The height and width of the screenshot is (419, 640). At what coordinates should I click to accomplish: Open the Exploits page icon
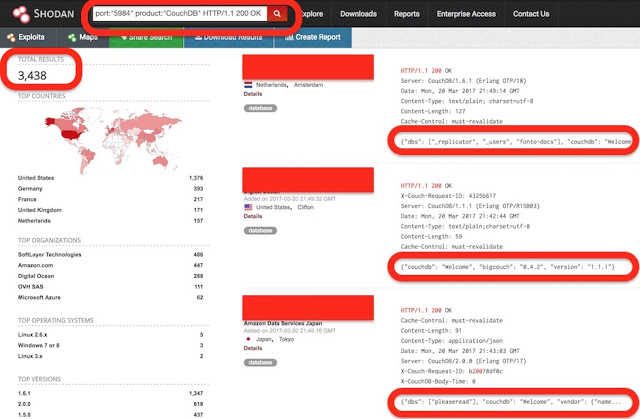click(x=10, y=37)
